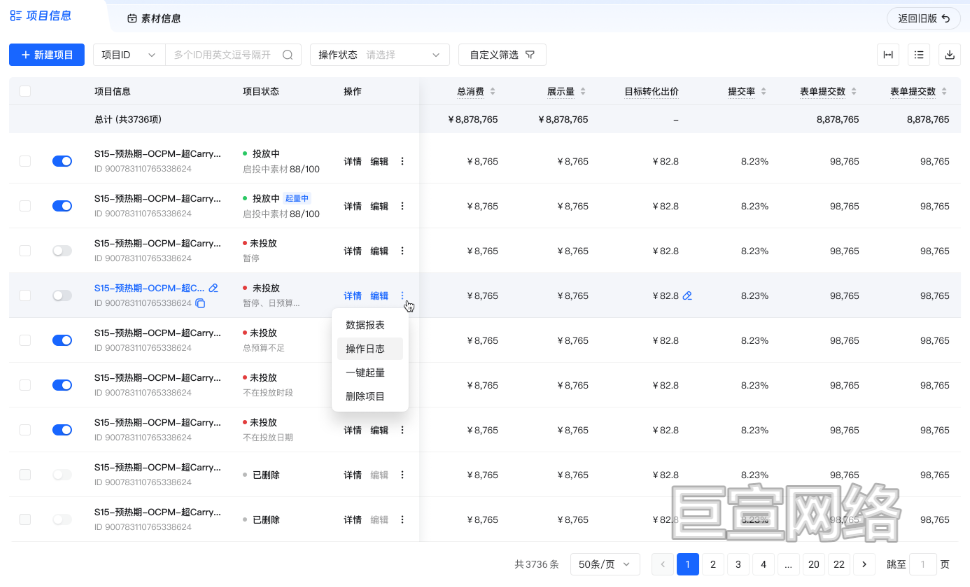Go to the previous page arrow

click(x=663, y=564)
